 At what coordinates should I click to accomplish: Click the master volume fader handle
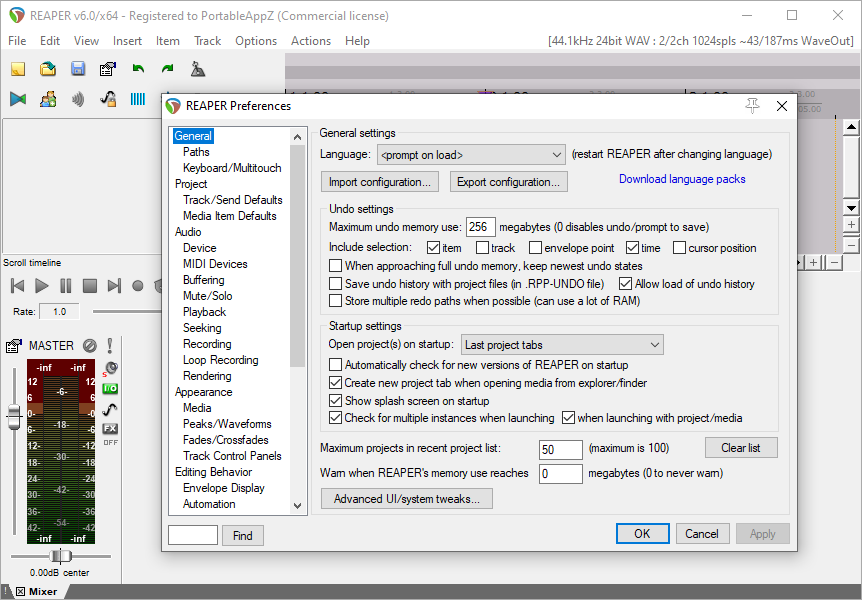(14, 417)
